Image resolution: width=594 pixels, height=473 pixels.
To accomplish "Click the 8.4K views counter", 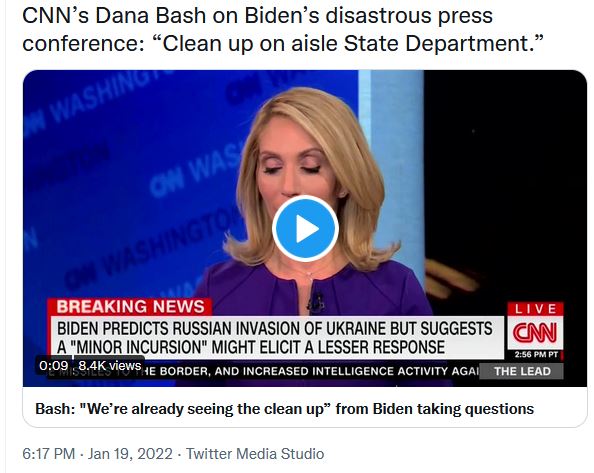I will point(110,366).
